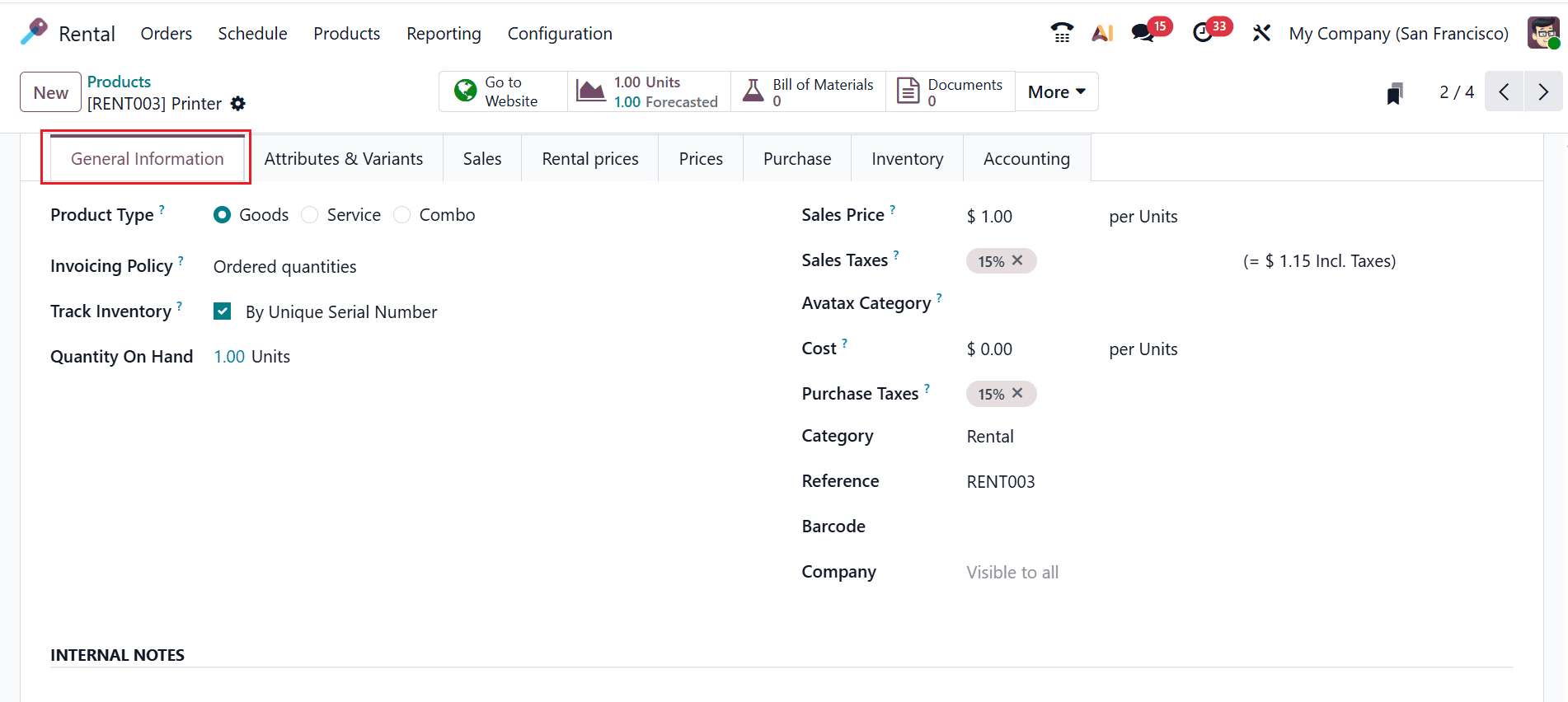Click the New button

[51, 92]
